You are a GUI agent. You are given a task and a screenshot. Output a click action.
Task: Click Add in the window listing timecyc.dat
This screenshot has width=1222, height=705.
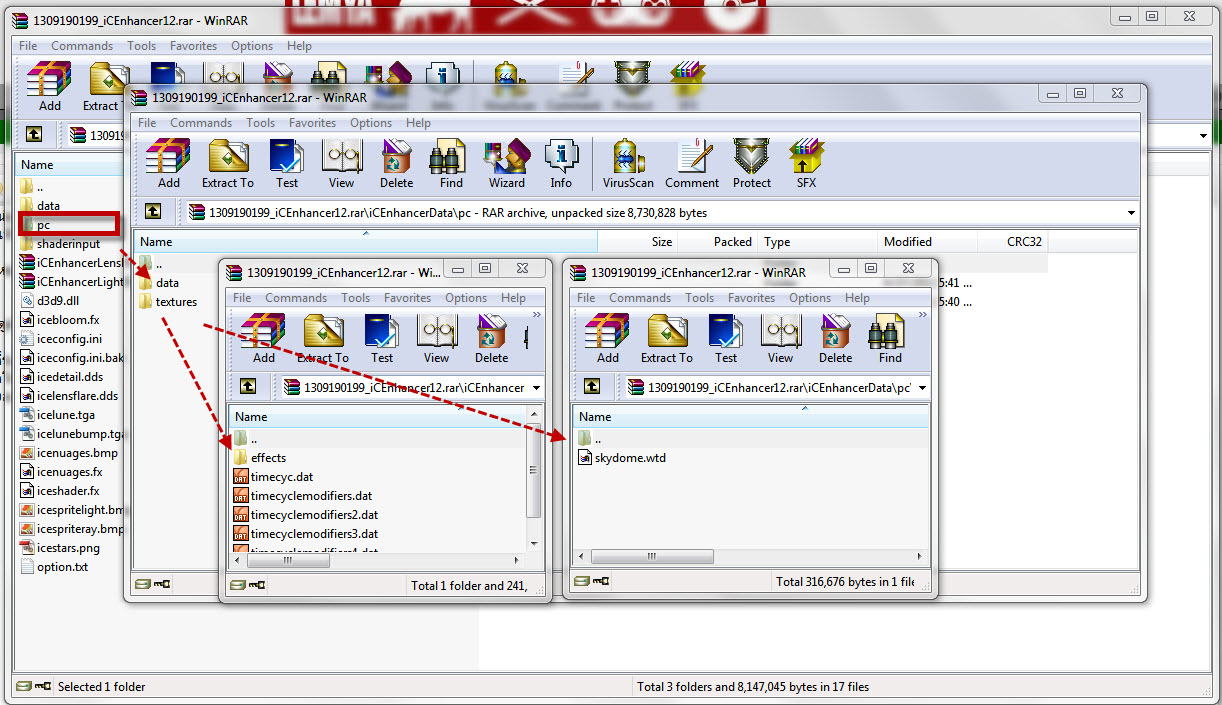pyautogui.click(x=264, y=339)
